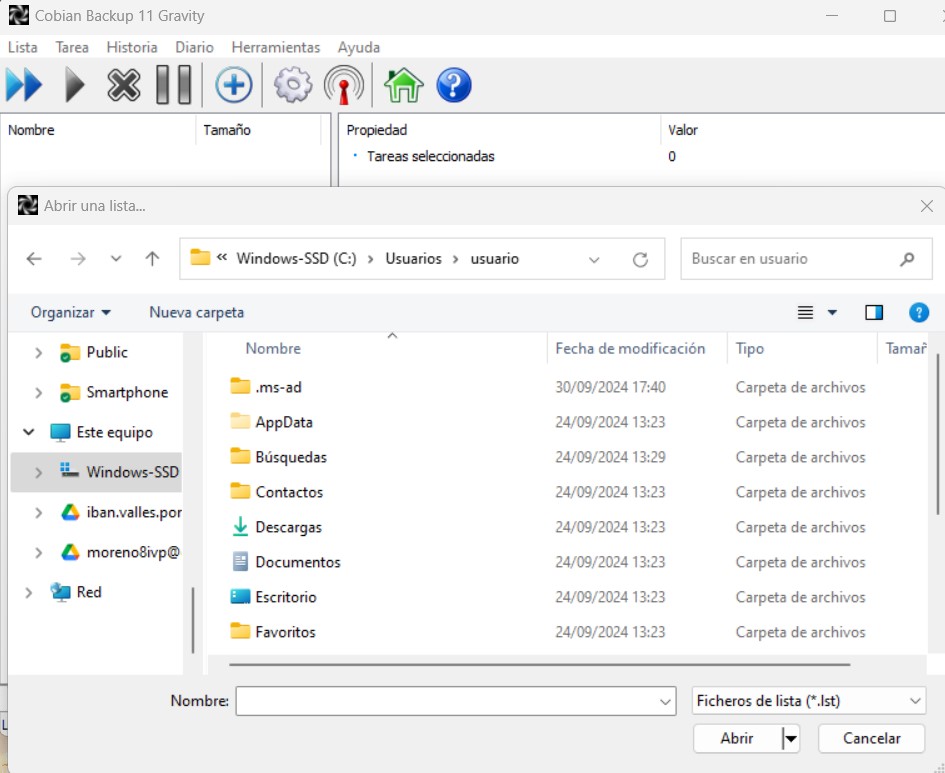Toggle the preview pane icon in dialog
Screen dimensions: 945x773
point(874,313)
